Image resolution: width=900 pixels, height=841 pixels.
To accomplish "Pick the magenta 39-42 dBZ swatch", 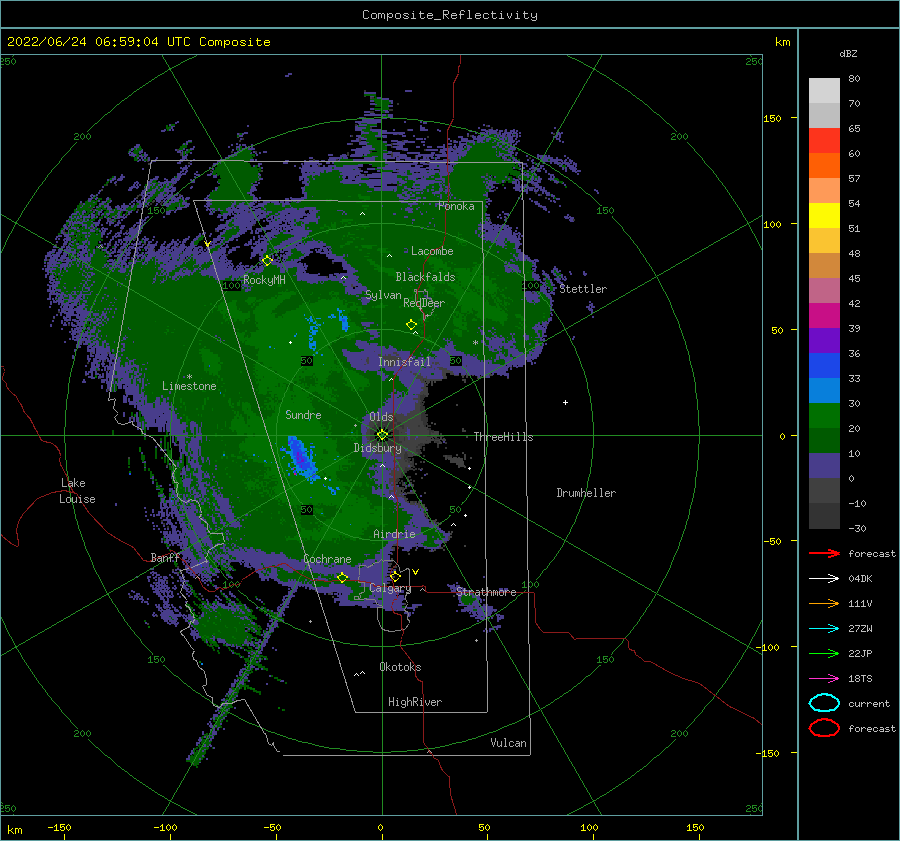I will click(x=824, y=316).
